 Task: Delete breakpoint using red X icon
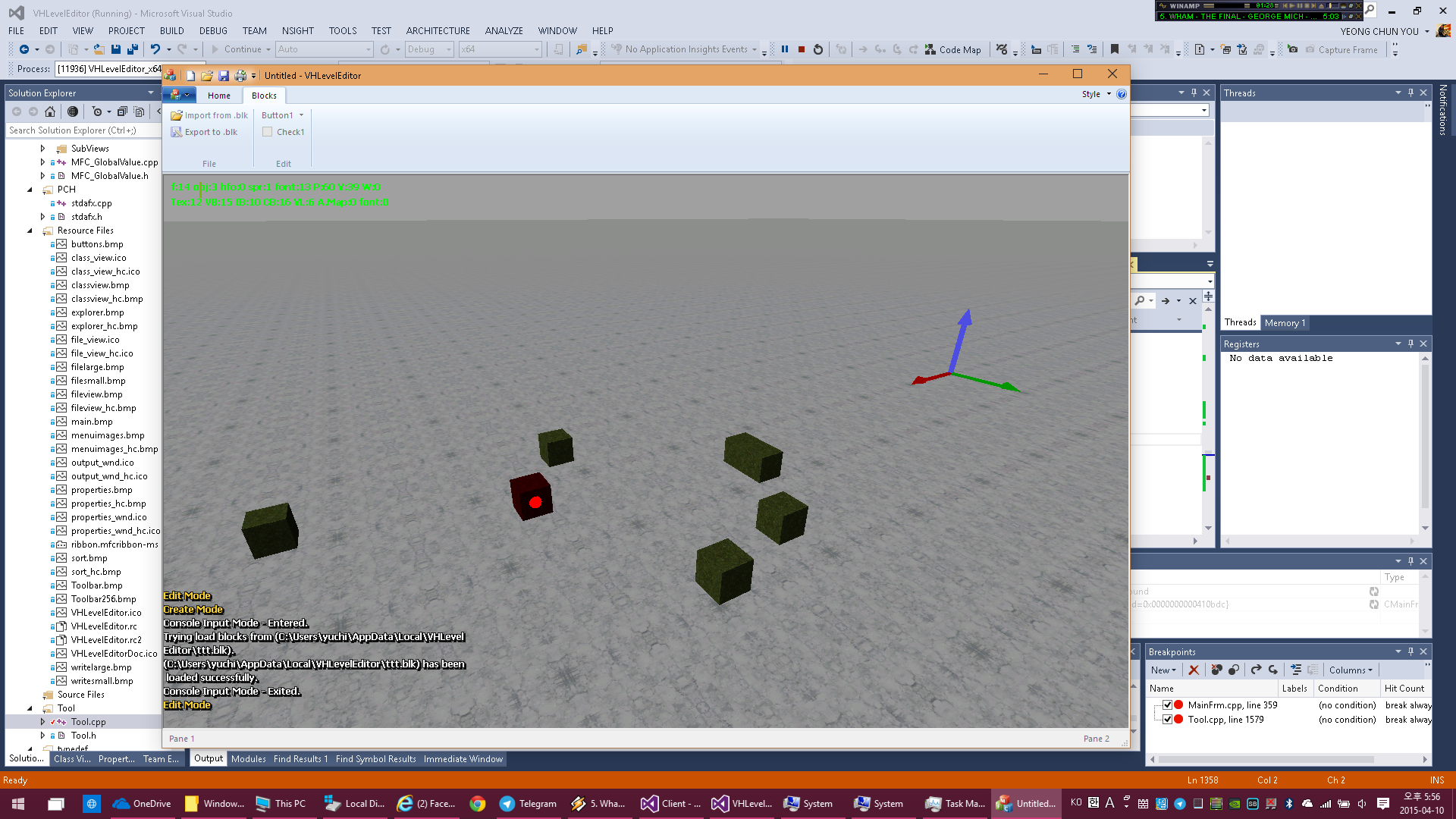coord(1194,670)
